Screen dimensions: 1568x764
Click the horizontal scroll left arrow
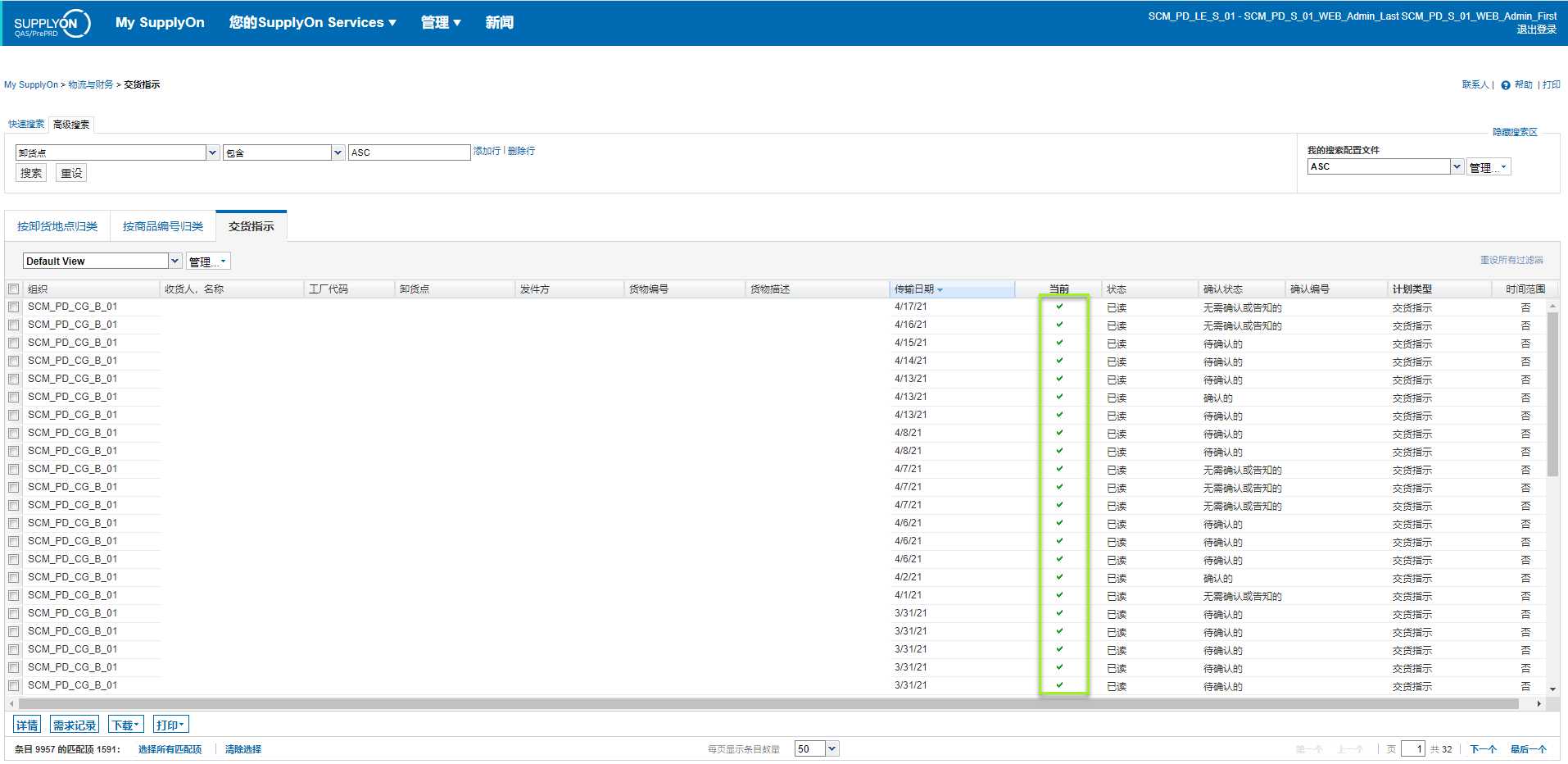(11, 703)
